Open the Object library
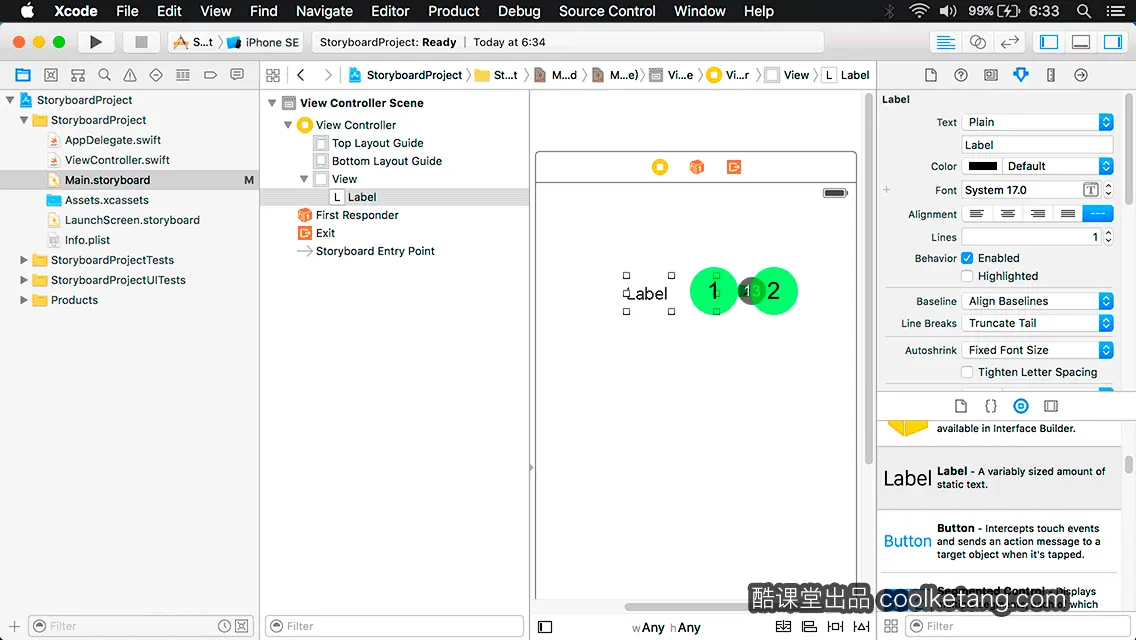This screenshot has height=640, width=1136. point(1021,406)
